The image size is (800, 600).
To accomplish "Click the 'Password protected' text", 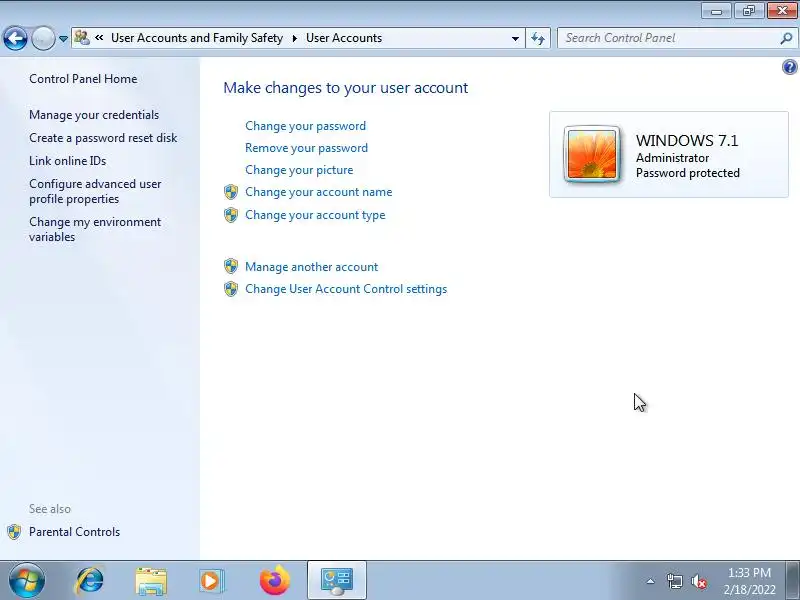I will (x=687, y=173).
